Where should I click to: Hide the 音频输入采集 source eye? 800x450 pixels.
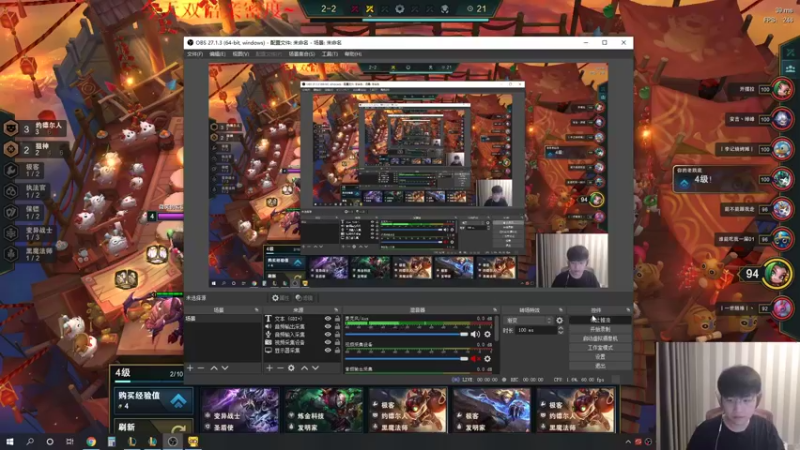(328, 335)
